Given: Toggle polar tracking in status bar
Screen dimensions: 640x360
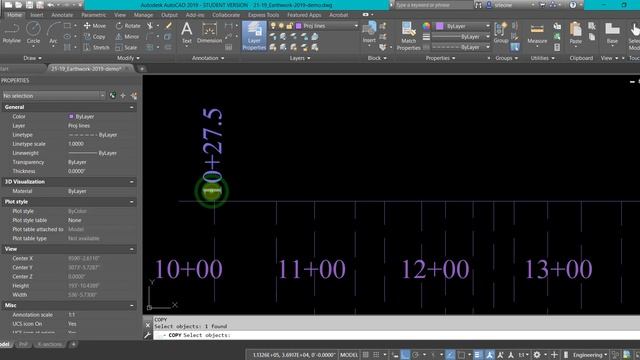Looking at the screenshot, I should (415, 355).
